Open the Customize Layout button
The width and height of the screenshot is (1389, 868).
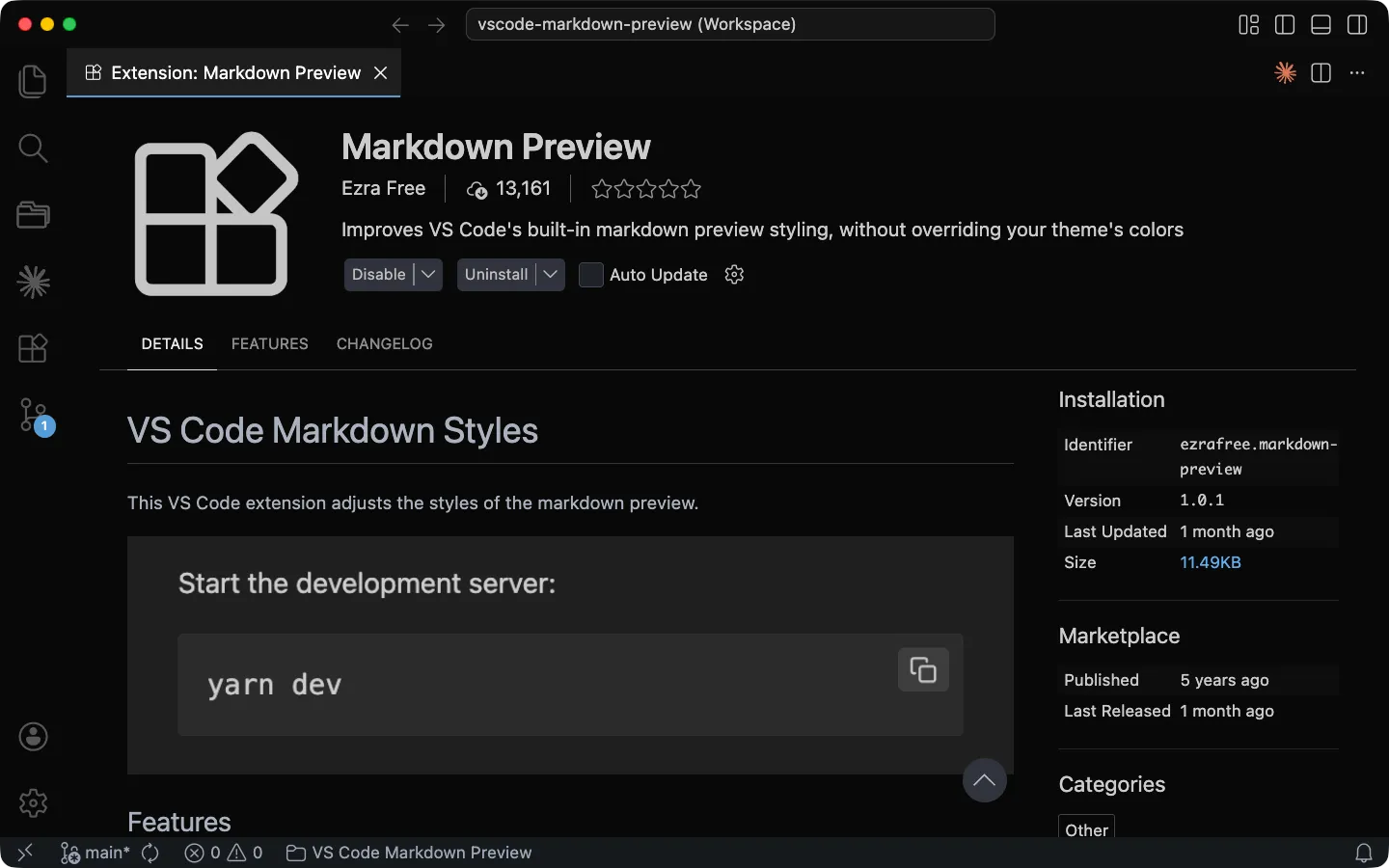(x=1249, y=25)
